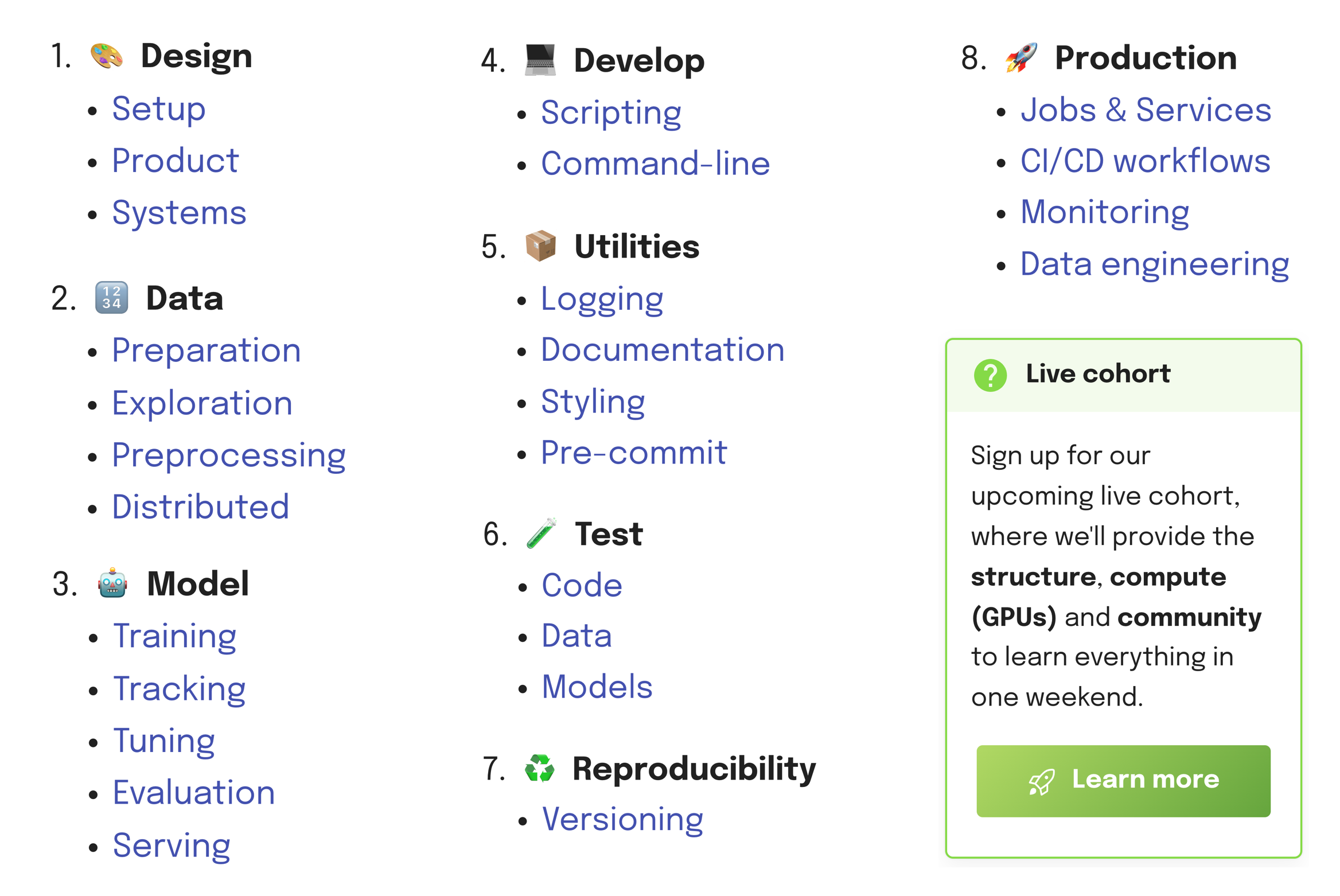The height and width of the screenshot is (896, 1340).
Task: Click the laptop icon next to Develop
Action: point(540,60)
